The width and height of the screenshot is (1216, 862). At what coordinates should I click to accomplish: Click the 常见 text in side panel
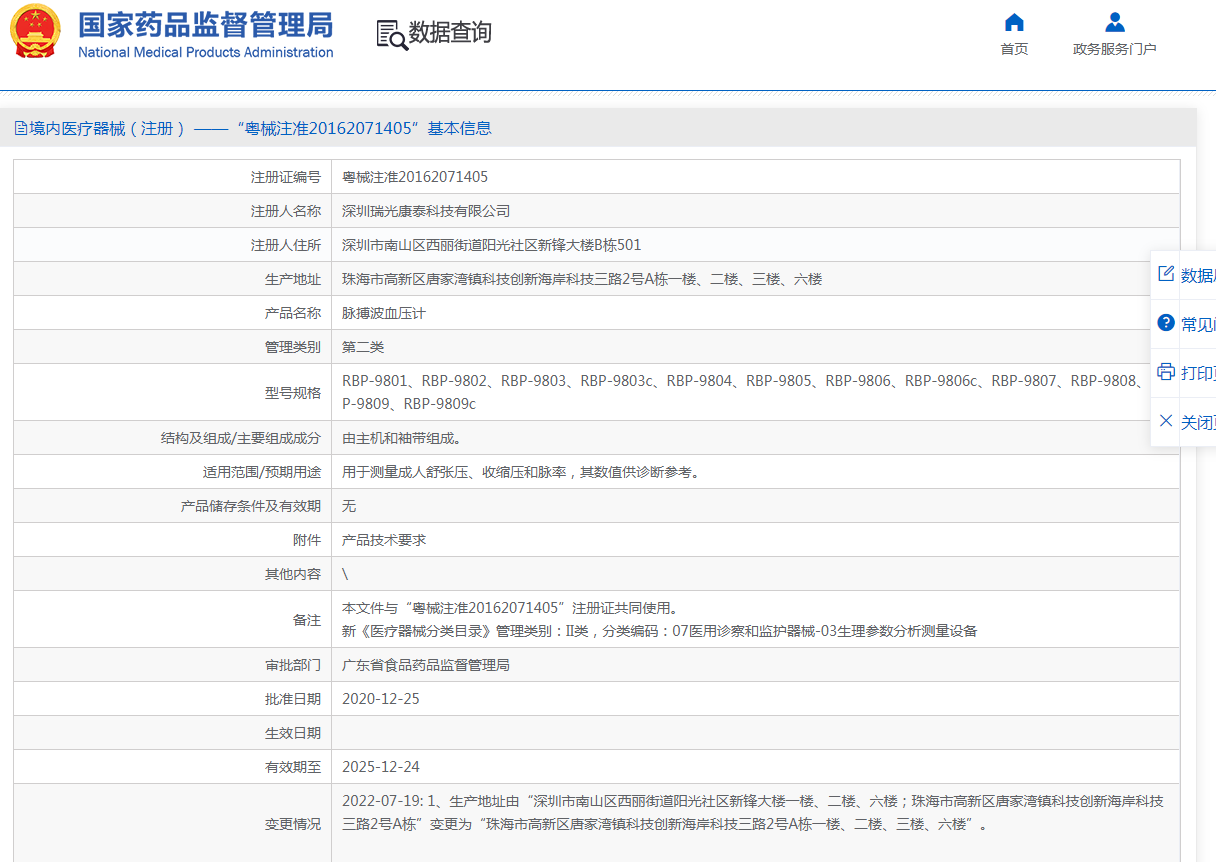point(1198,324)
